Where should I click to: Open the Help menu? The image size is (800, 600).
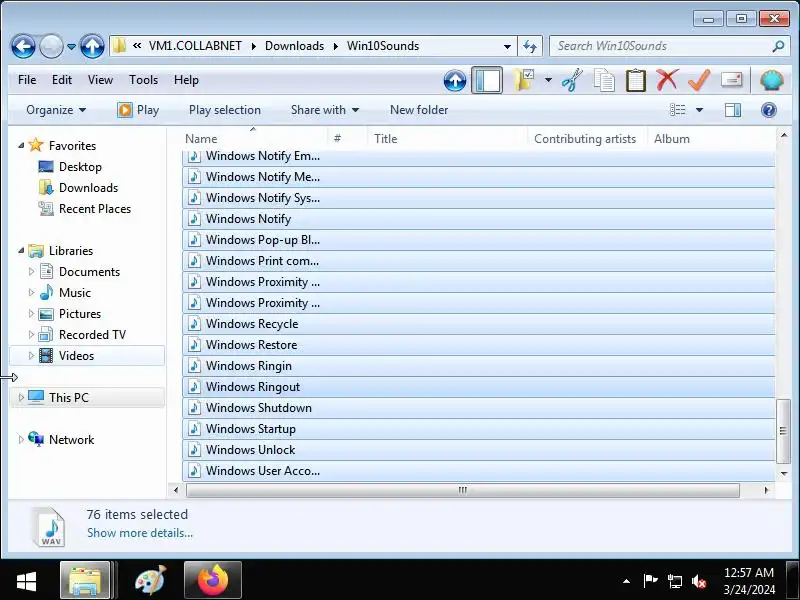(x=186, y=80)
